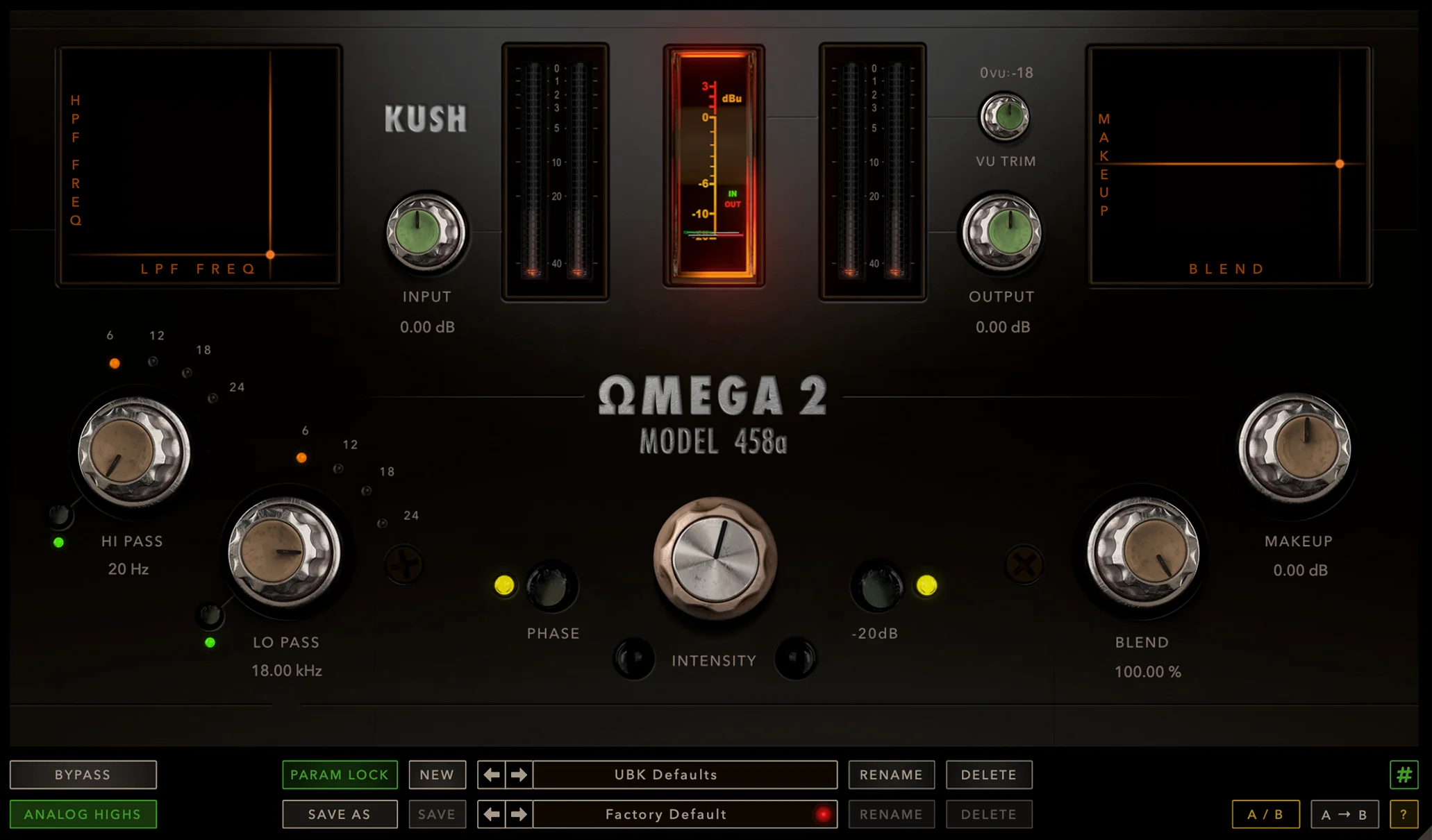Select the Hi Pass 24 dB slope LED
The width and height of the screenshot is (1432, 840).
point(213,398)
